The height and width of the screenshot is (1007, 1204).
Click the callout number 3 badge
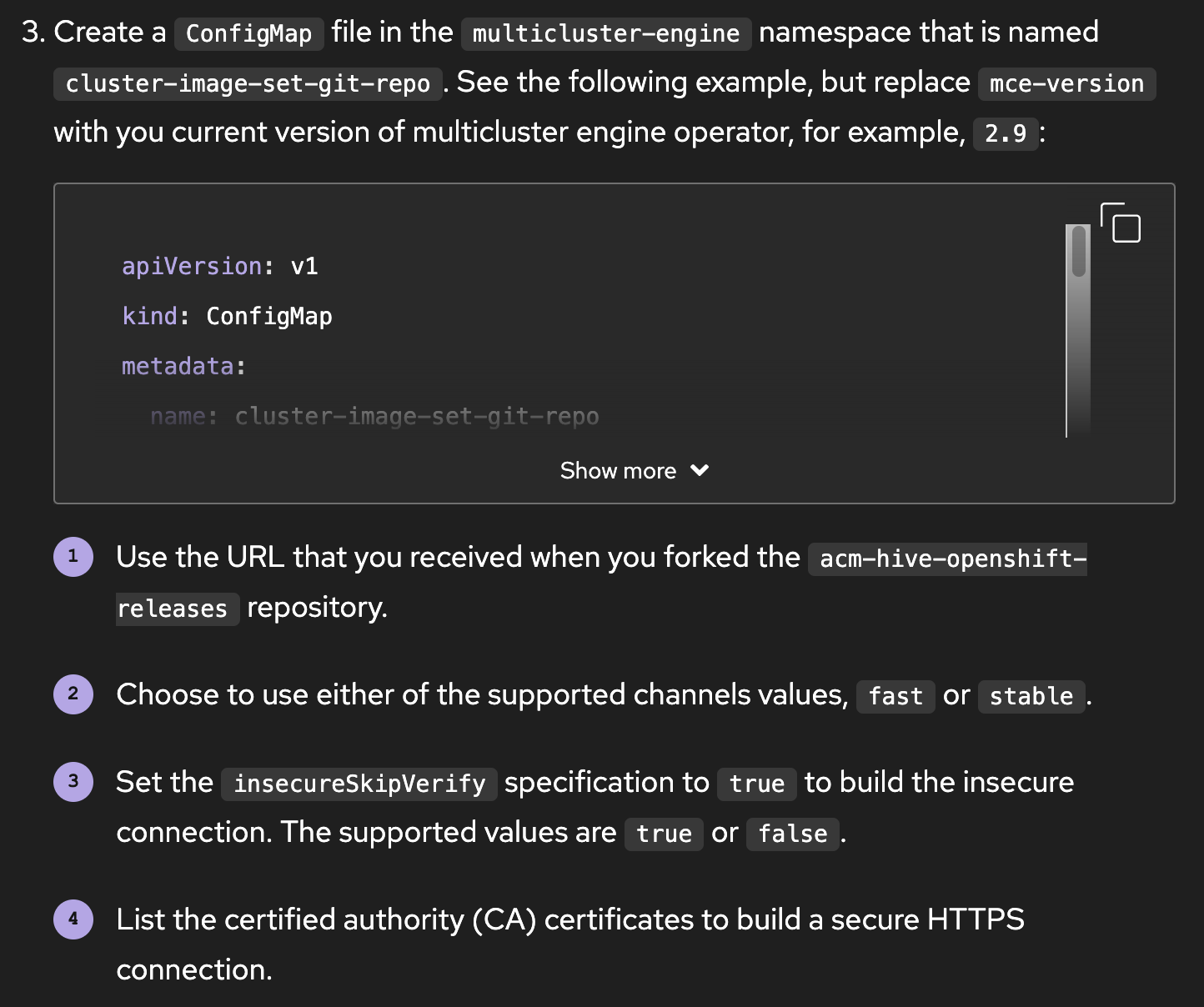pos(73,781)
